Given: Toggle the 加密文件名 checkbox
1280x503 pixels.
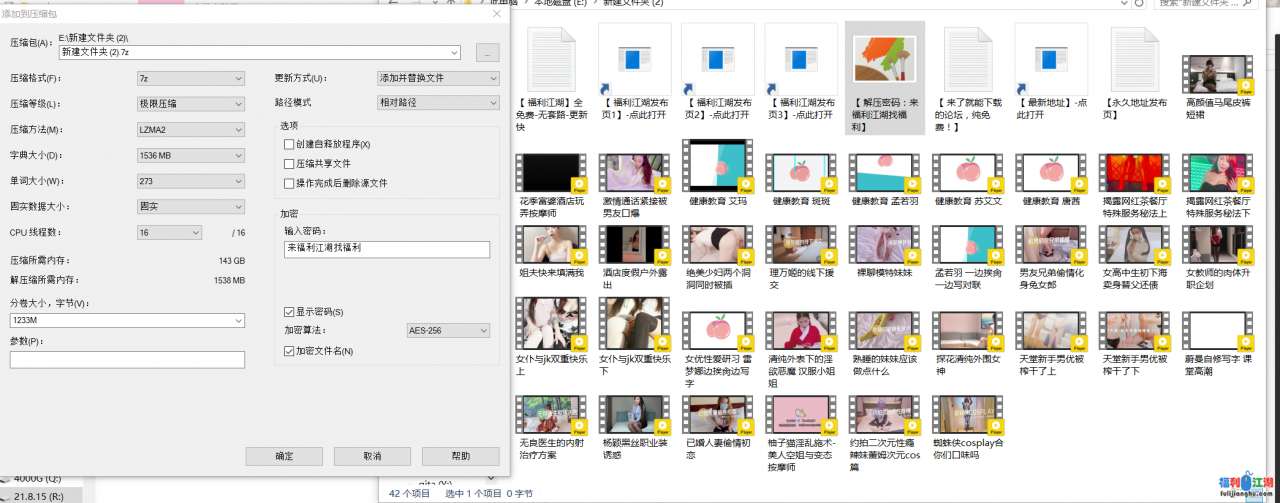Looking at the screenshot, I should (x=289, y=351).
